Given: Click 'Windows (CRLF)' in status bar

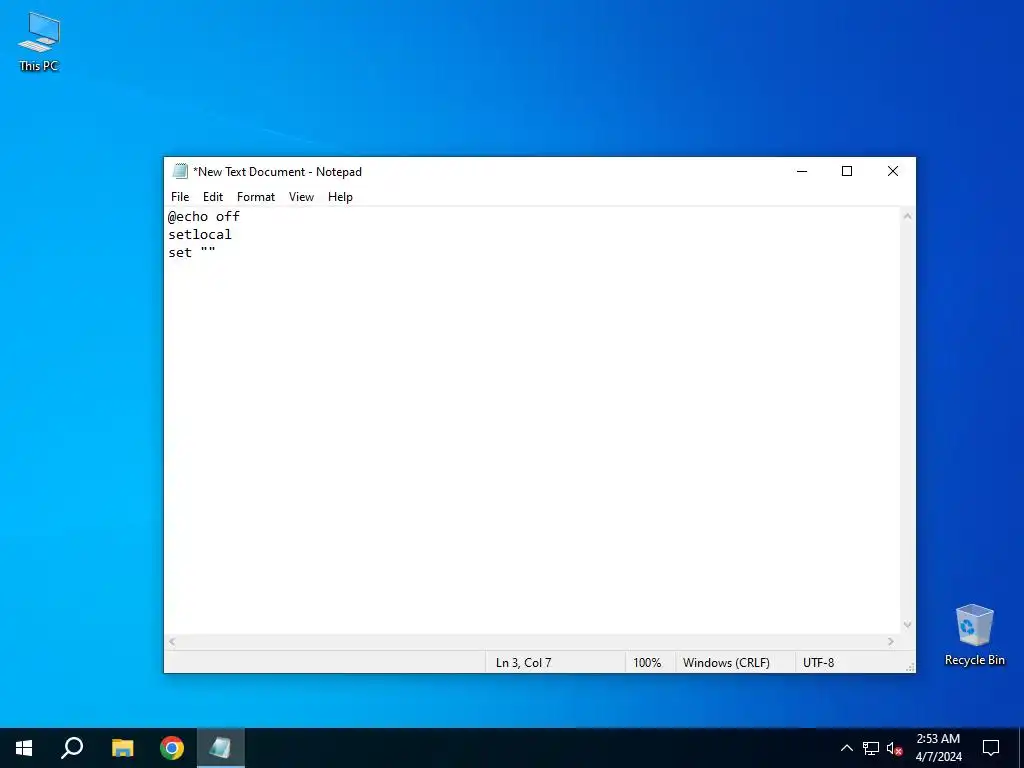Looking at the screenshot, I should 726,662.
